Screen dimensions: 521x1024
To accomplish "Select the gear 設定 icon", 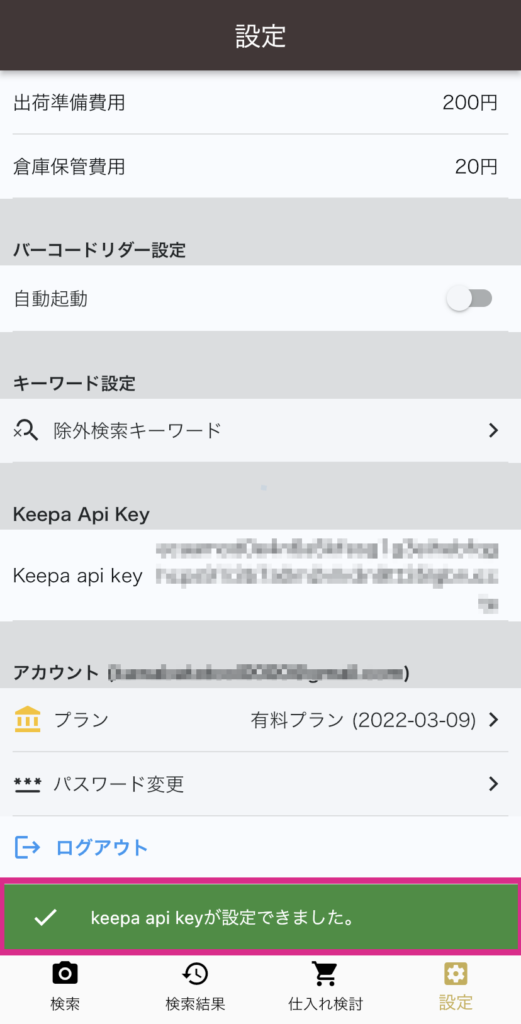I will 456,974.
